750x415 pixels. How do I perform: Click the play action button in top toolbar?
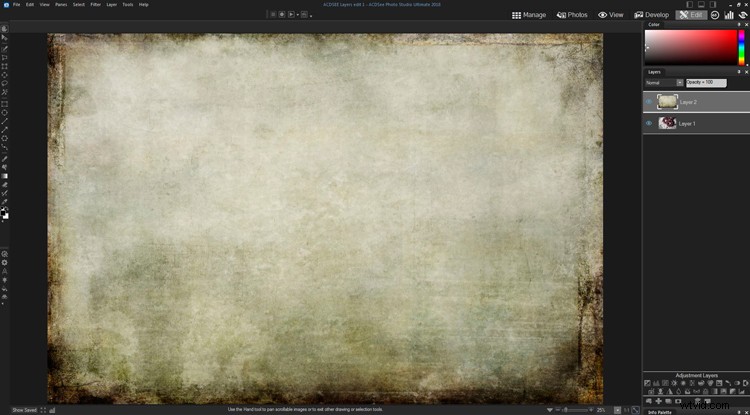pyautogui.click(x=290, y=15)
